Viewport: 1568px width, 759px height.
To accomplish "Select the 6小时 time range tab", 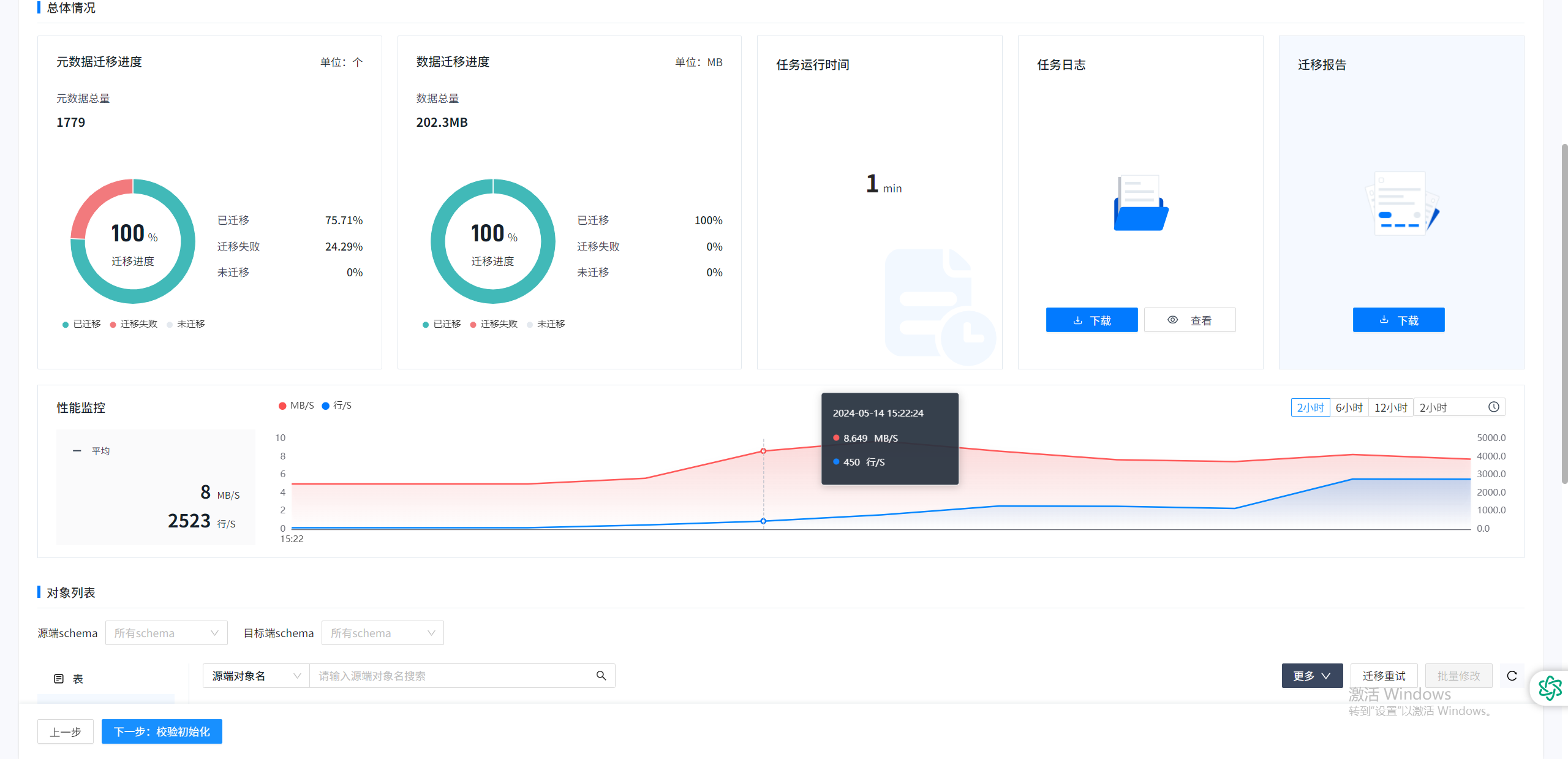I will [x=1349, y=407].
